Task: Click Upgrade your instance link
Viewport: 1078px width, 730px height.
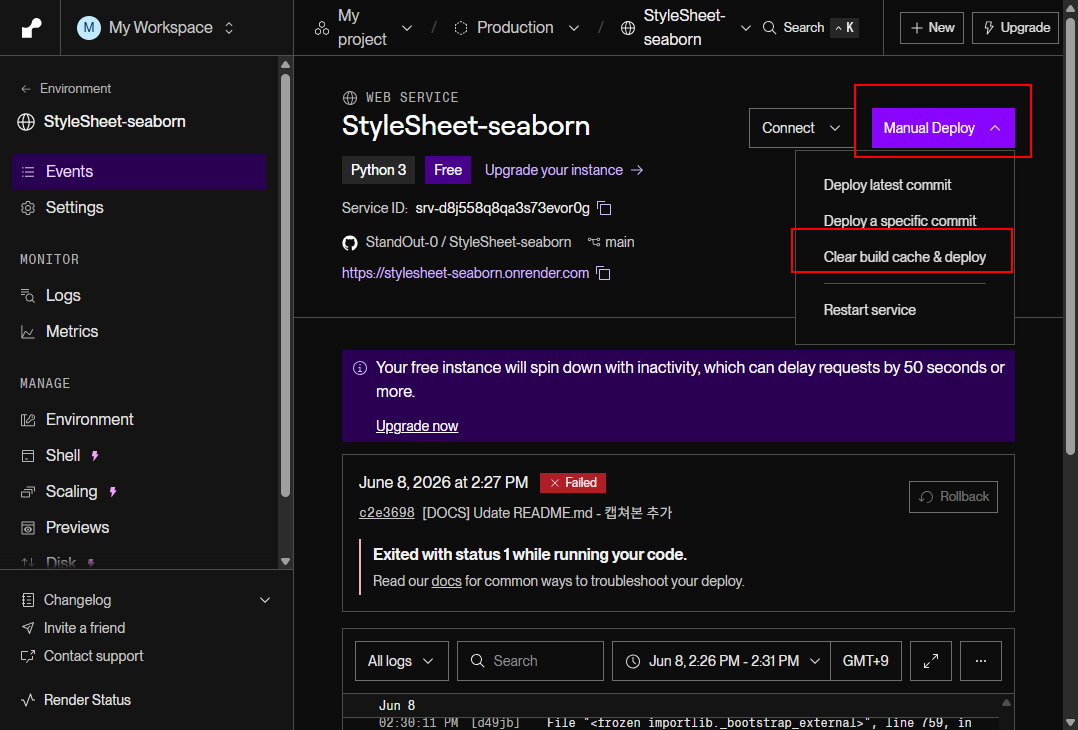Action: pos(564,170)
